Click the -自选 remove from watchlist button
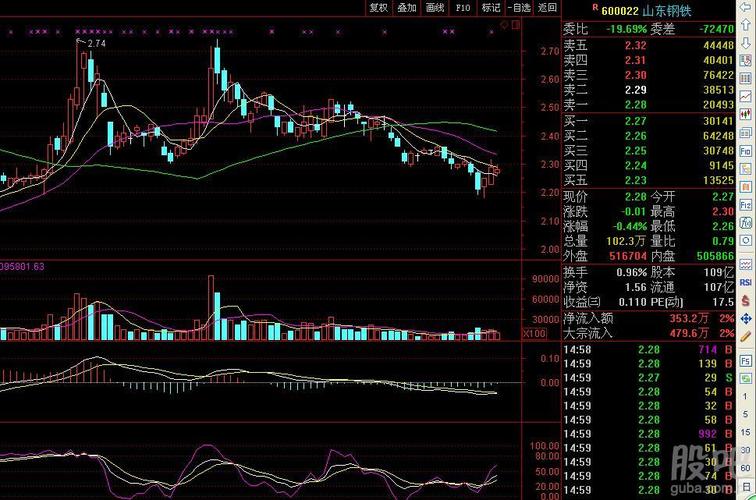Viewport: 756px width, 500px height. point(519,7)
